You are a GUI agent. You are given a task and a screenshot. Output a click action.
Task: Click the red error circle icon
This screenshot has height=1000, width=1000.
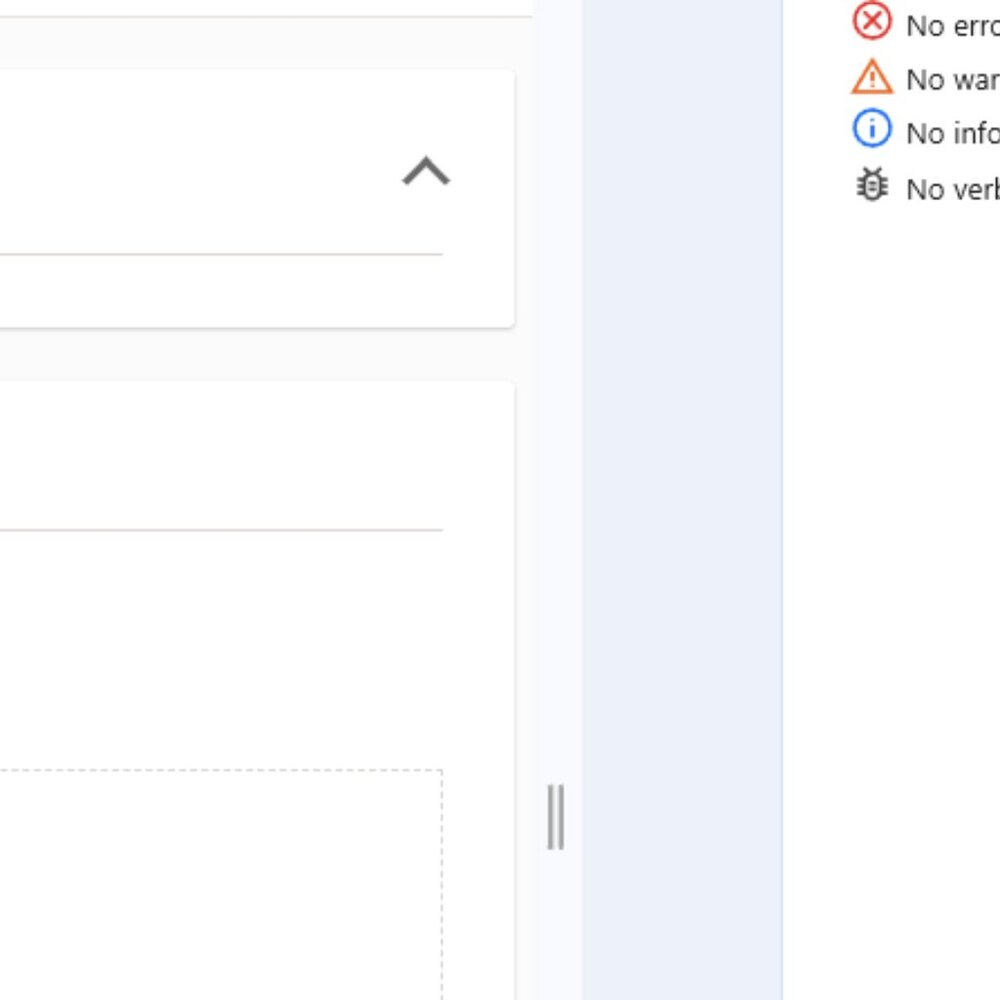[x=871, y=22]
